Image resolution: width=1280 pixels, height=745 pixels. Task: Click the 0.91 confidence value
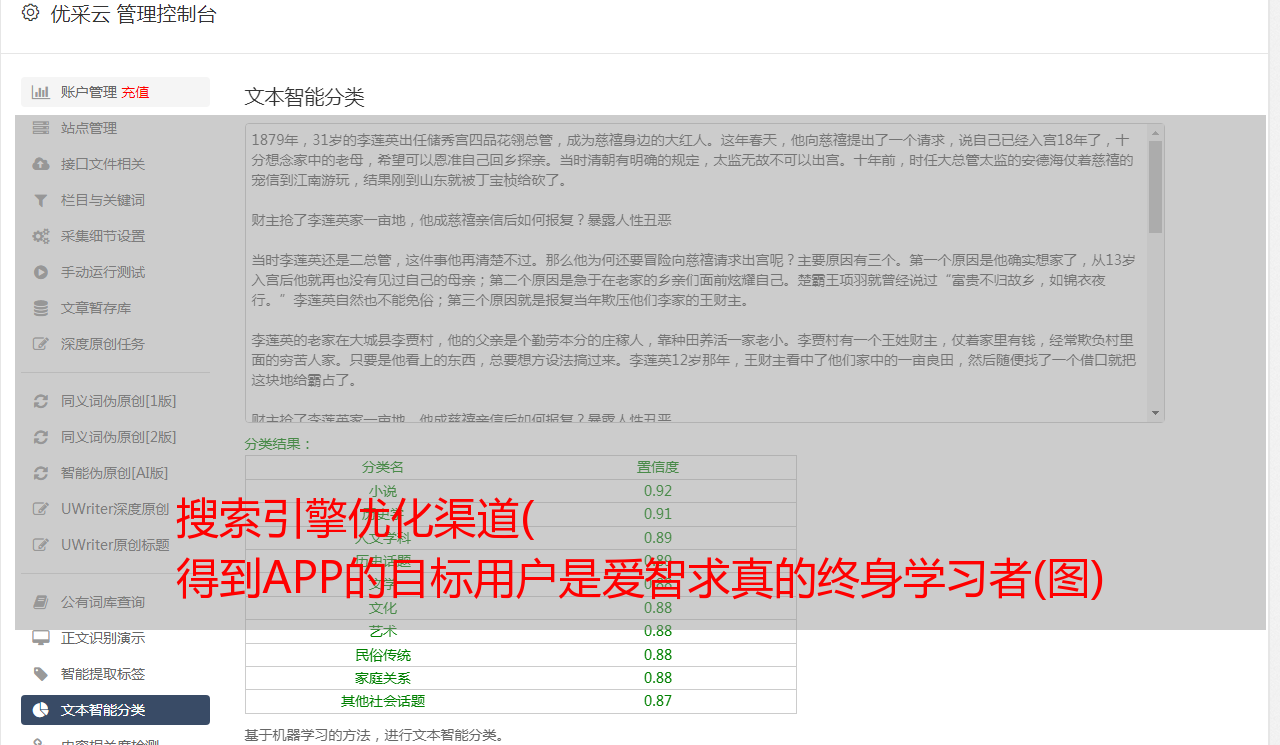[x=658, y=514]
